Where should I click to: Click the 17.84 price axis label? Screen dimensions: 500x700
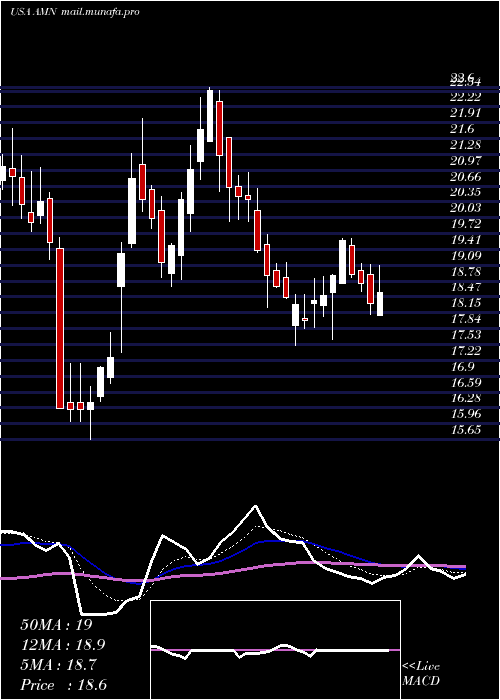tap(465, 319)
